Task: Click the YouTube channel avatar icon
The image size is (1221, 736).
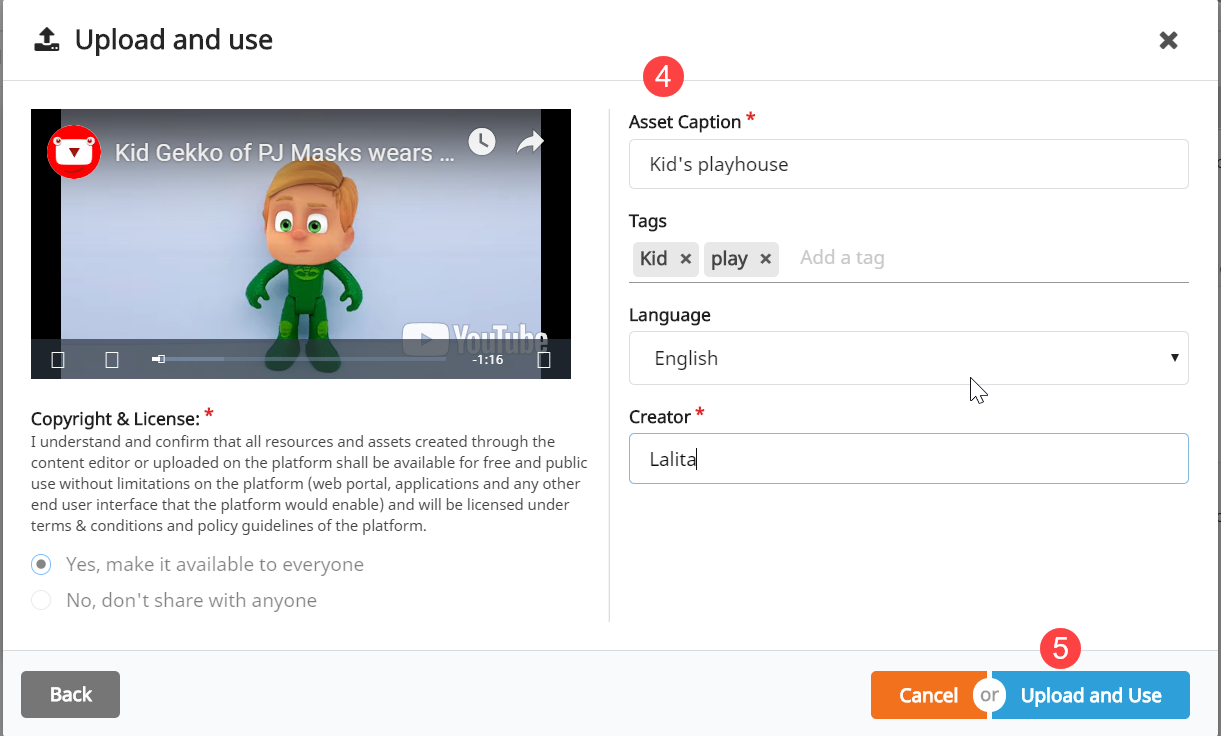Action: pyautogui.click(x=74, y=153)
